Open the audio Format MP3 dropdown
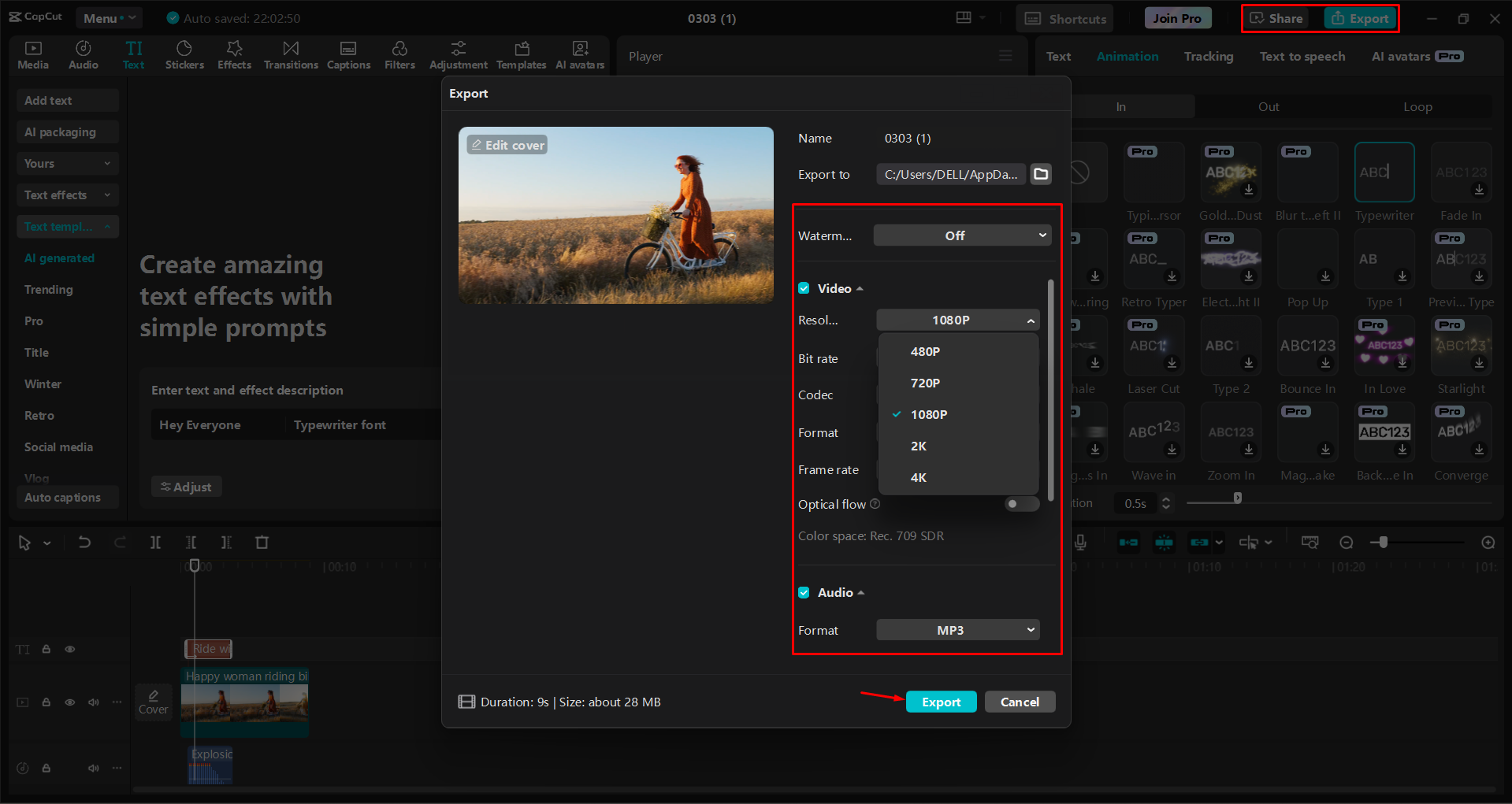The height and width of the screenshot is (804, 1512). (x=957, y=630)
